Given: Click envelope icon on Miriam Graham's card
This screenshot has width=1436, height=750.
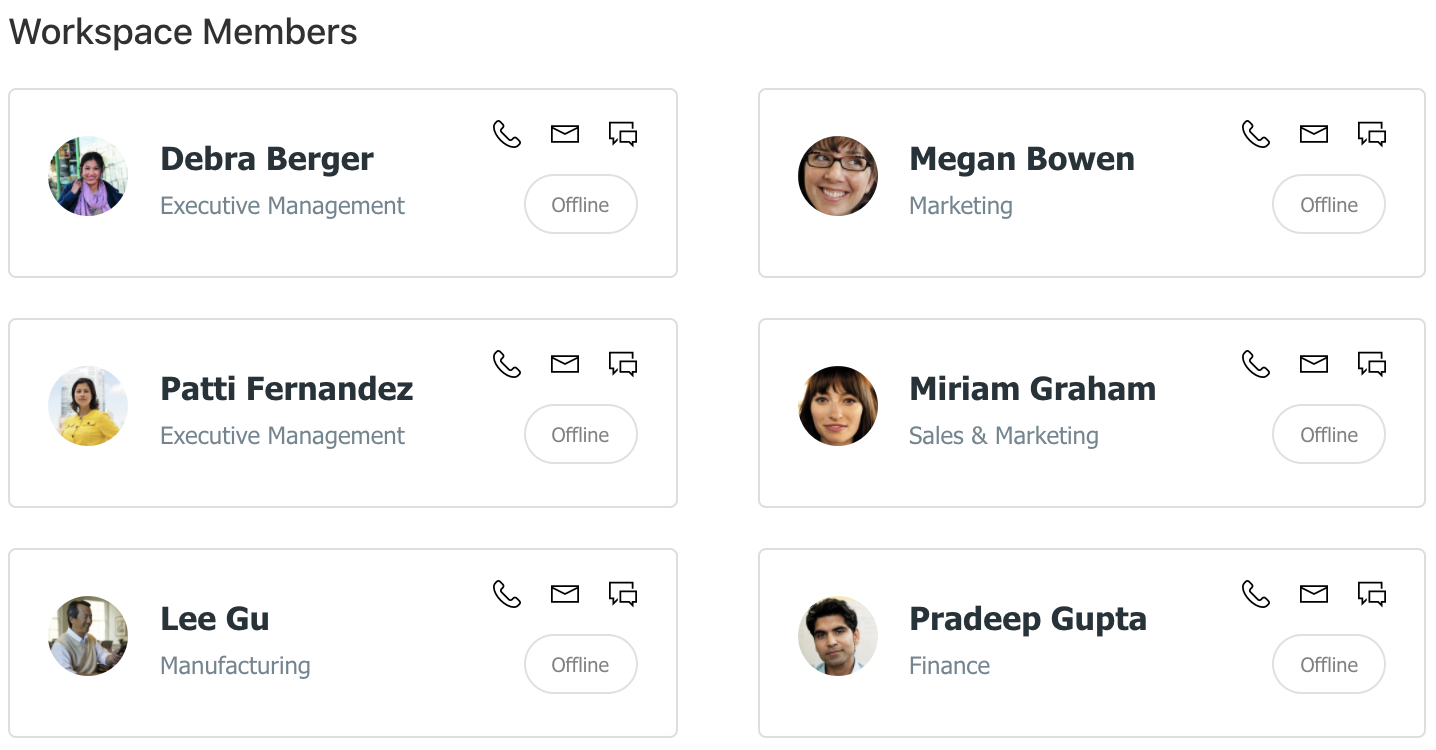Looking at the screenshot, I should [x=1313, y=364].
